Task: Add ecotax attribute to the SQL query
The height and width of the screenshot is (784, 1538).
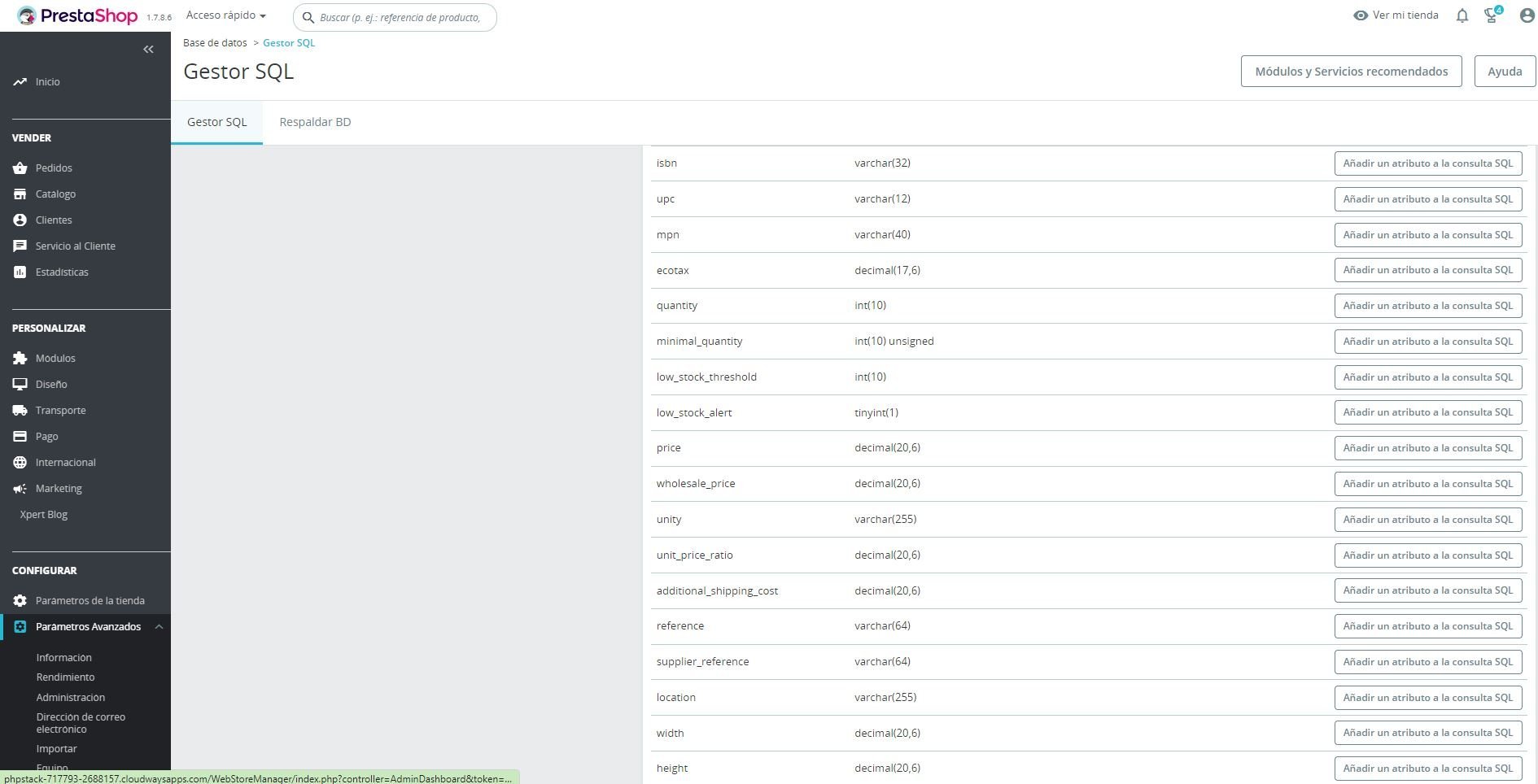Action: 1428,270
